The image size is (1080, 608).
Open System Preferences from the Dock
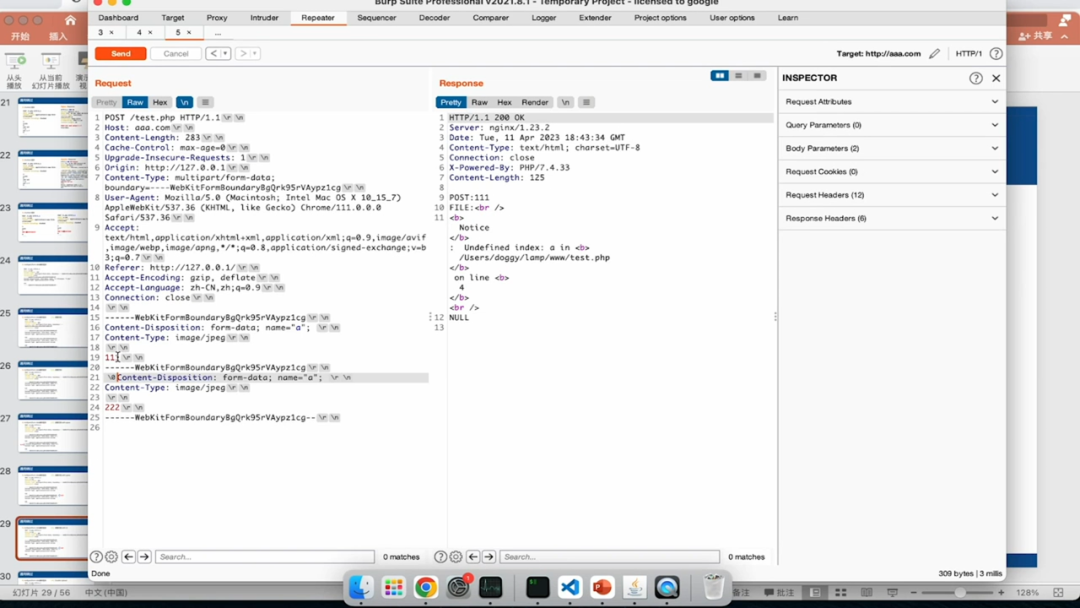tap(458, 587)
